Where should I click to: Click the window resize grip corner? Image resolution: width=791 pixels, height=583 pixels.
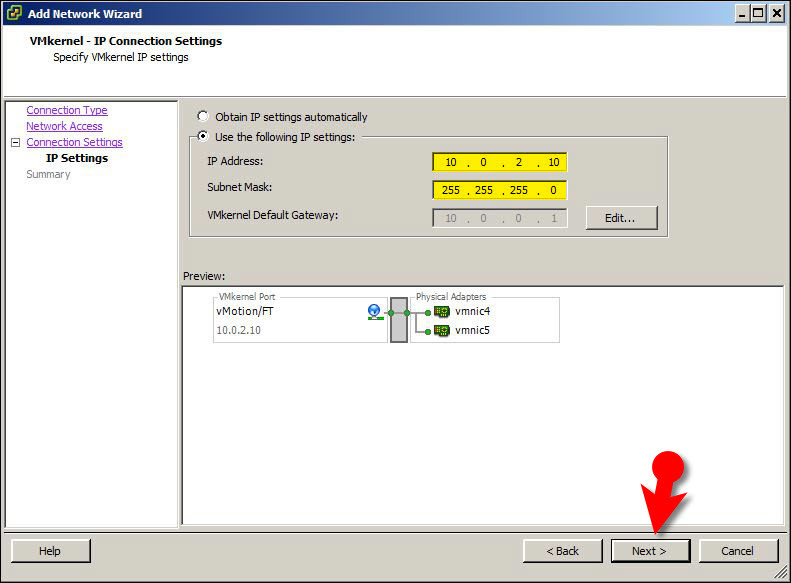(780, 572)
